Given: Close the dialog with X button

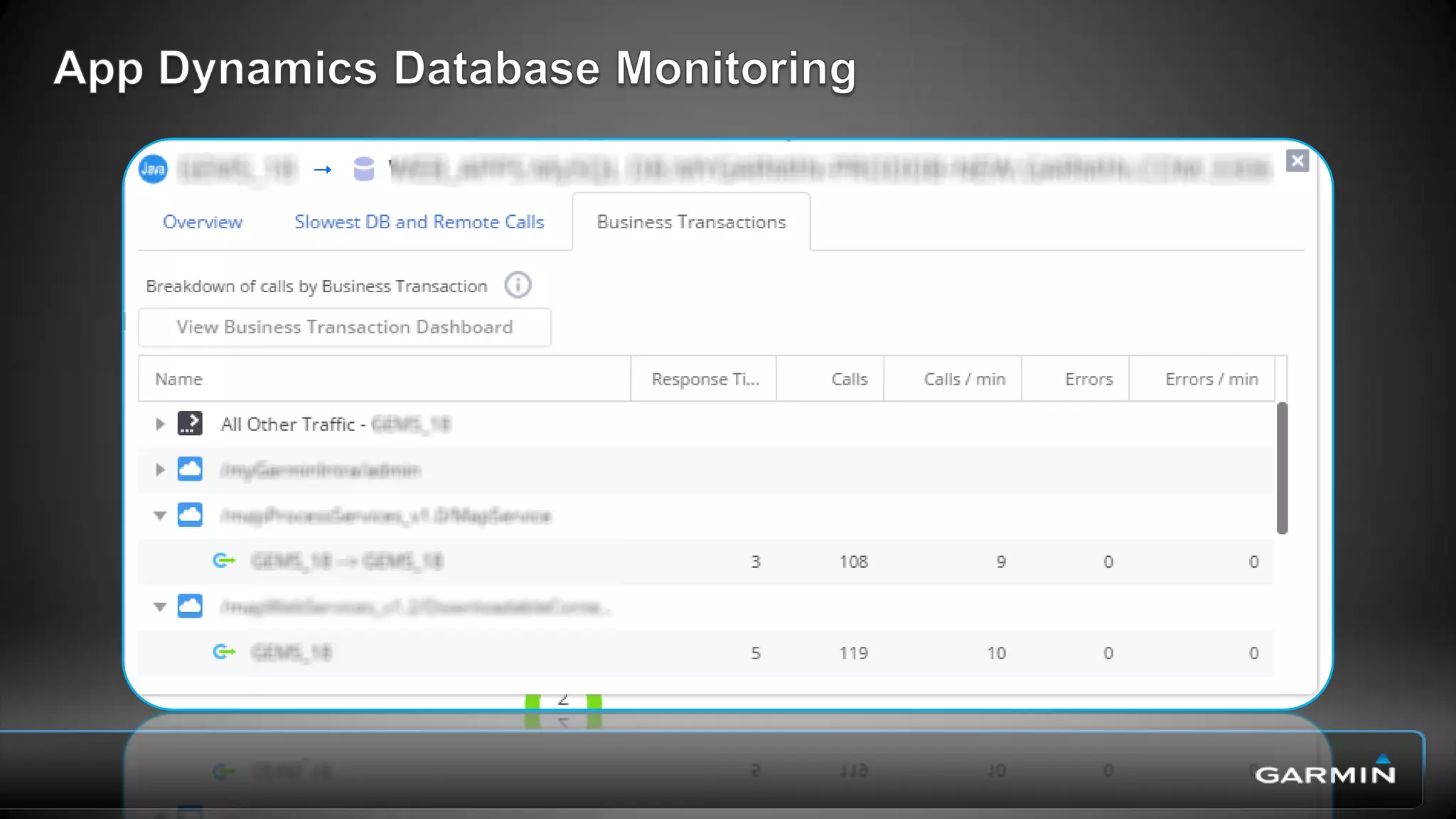Looking at the screenshot, I should [x=1297, y=161].
